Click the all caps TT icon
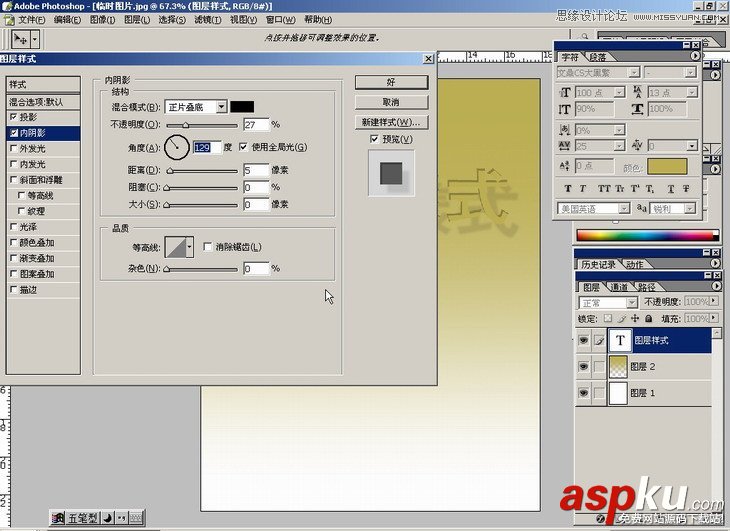The height and width of the screenshot is (531, 730). pyautogui.click(x=604, y=188)
